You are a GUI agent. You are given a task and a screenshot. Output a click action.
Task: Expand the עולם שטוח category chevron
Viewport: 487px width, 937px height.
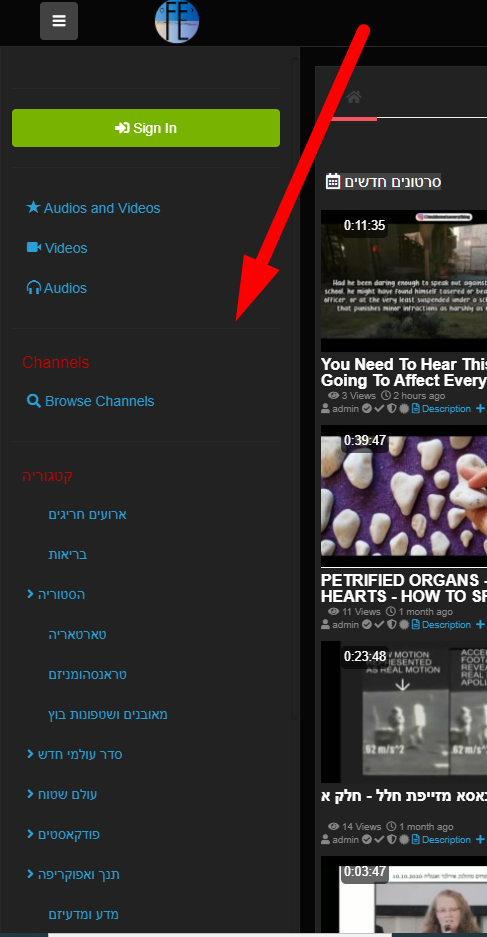(30, 794)
